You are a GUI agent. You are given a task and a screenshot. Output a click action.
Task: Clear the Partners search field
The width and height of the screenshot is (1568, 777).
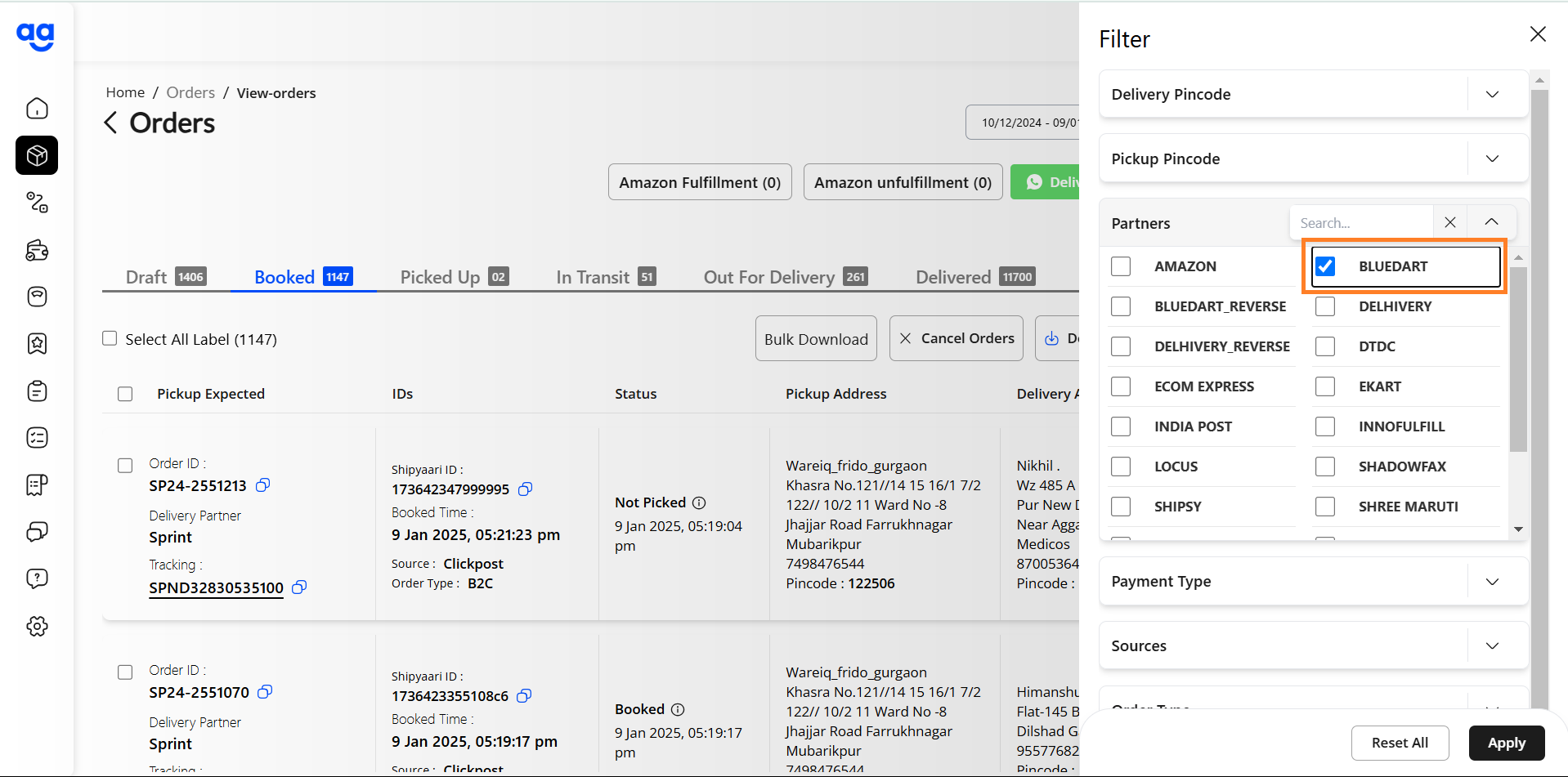point(1450,222)
